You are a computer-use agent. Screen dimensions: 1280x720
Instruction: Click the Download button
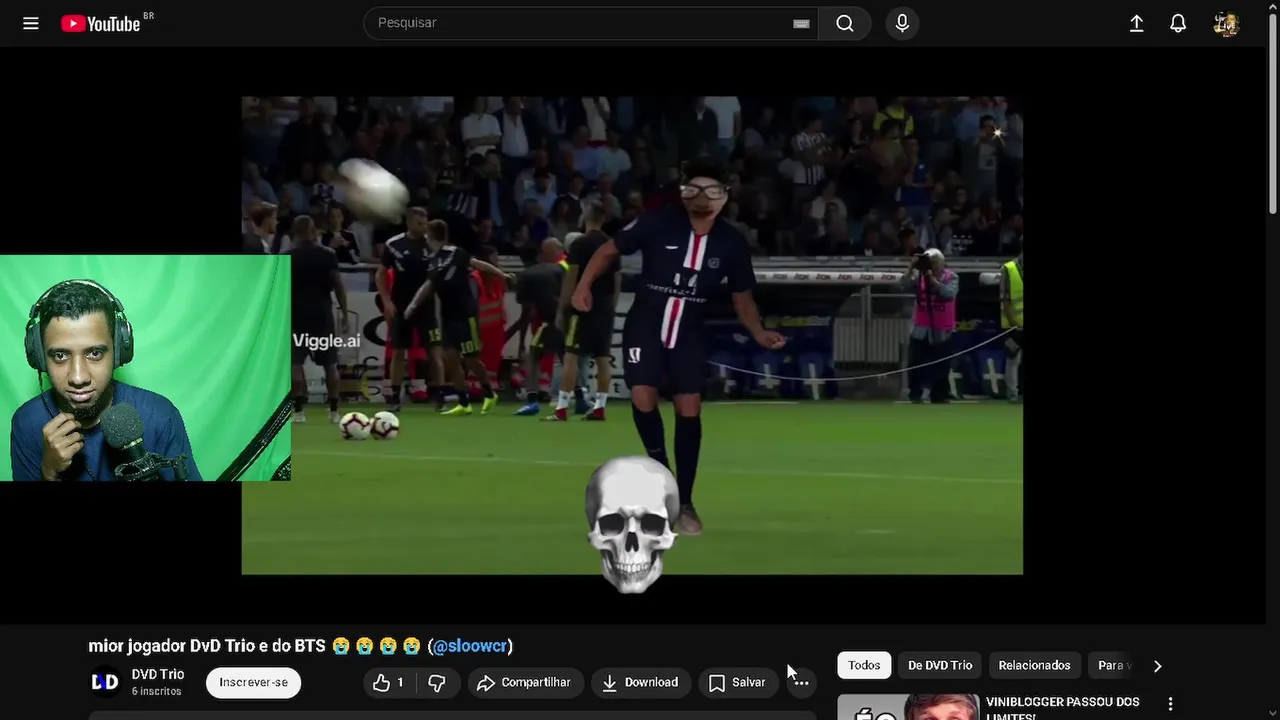tap(640, 682)
